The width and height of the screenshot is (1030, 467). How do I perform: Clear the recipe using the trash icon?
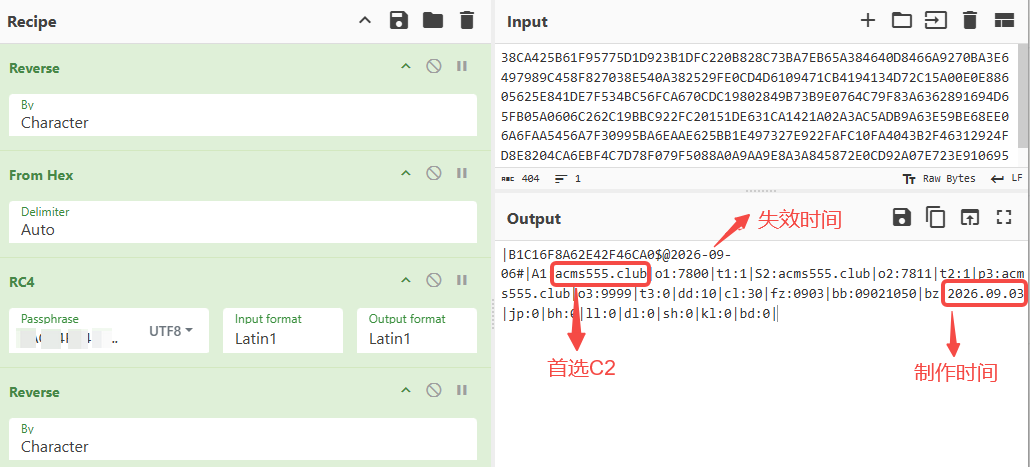(x=466, y=20)
